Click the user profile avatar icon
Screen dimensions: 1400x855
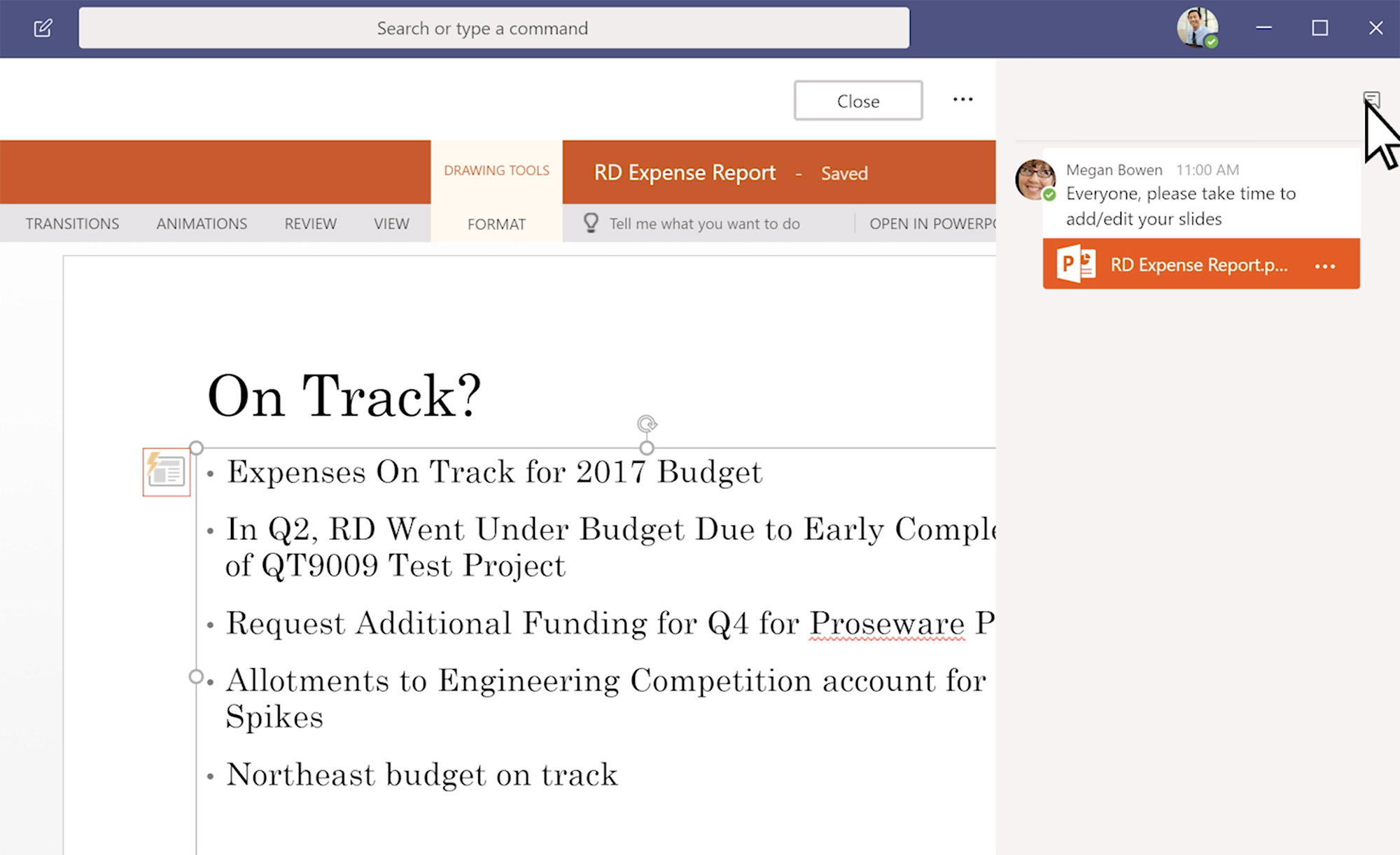pyautogui.click(x=1198, y=27)
